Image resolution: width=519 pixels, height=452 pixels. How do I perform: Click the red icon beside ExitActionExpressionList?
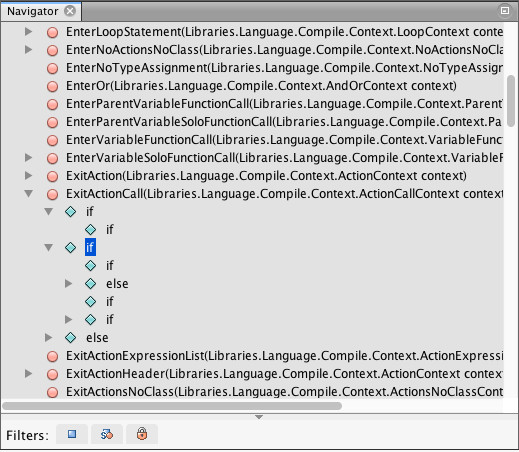point(52,356)
